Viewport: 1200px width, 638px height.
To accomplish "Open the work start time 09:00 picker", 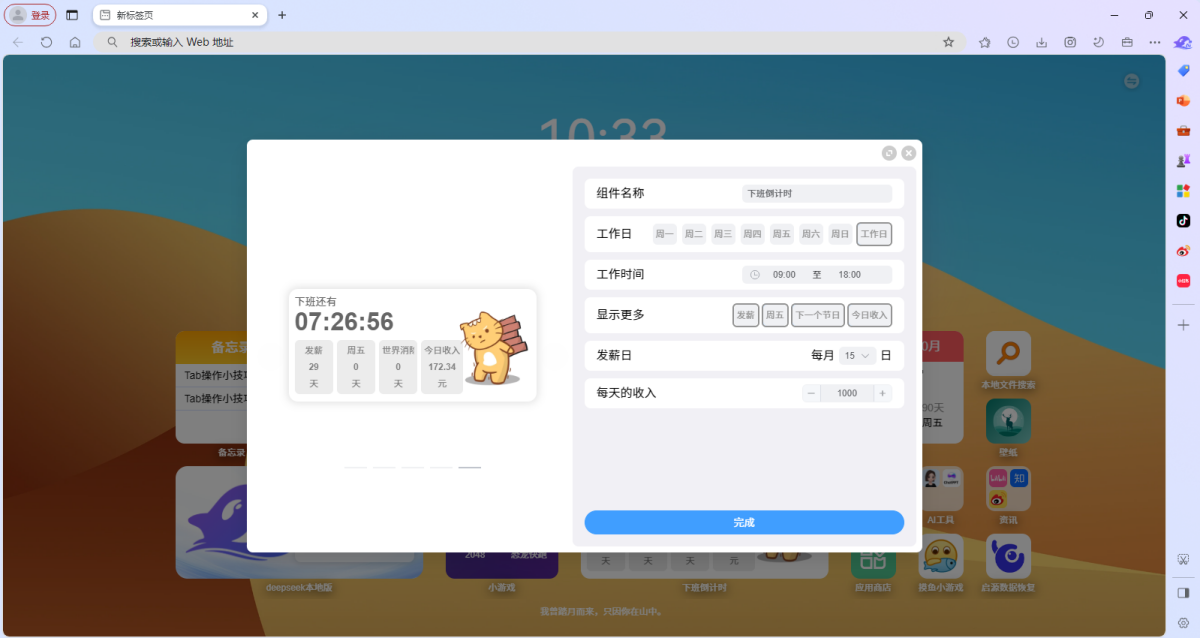I will (x=784, y=274).
